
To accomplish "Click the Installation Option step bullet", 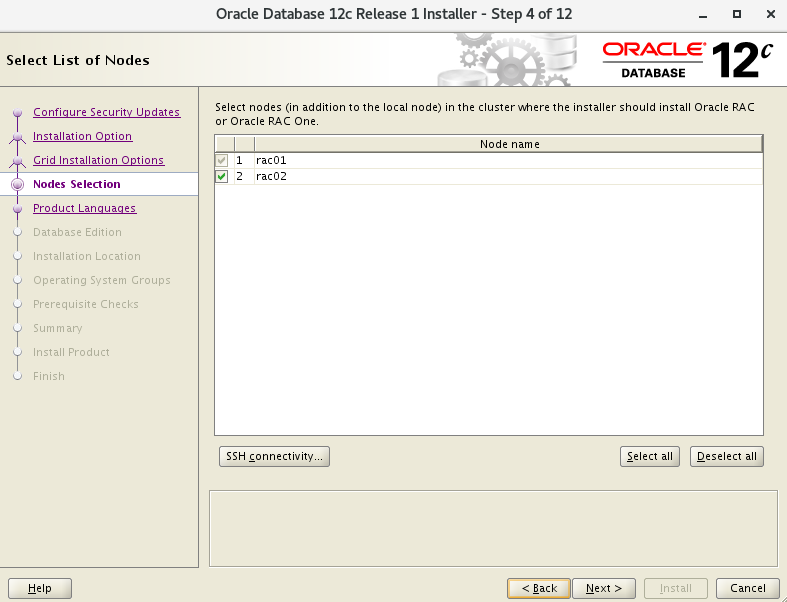I will 18,137.
